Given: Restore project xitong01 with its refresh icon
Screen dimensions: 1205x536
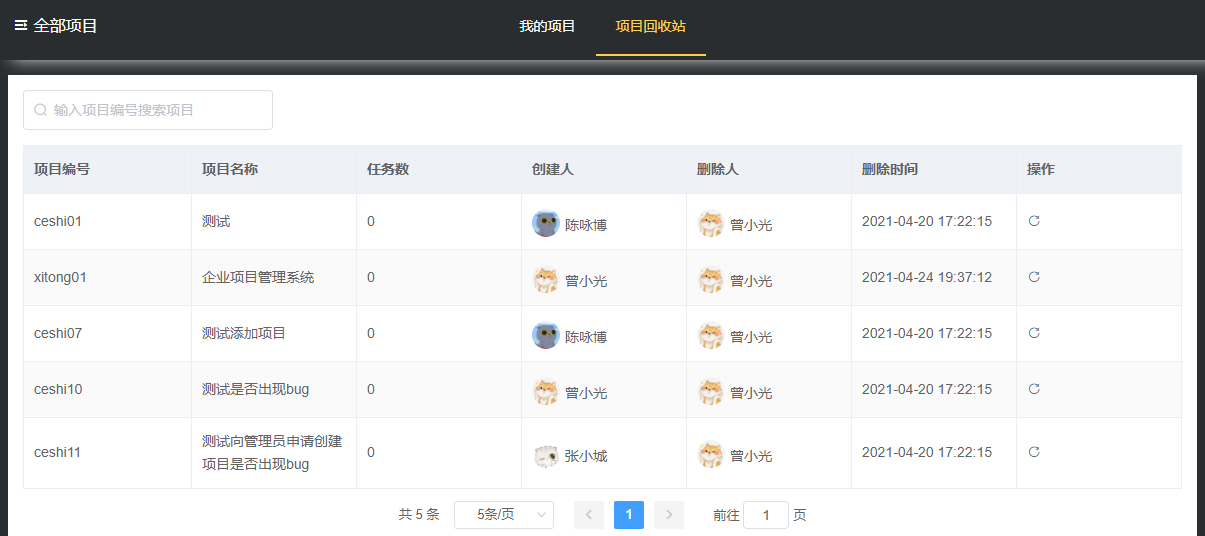Looking at the screenshot, I should [x=1034, y=277].
